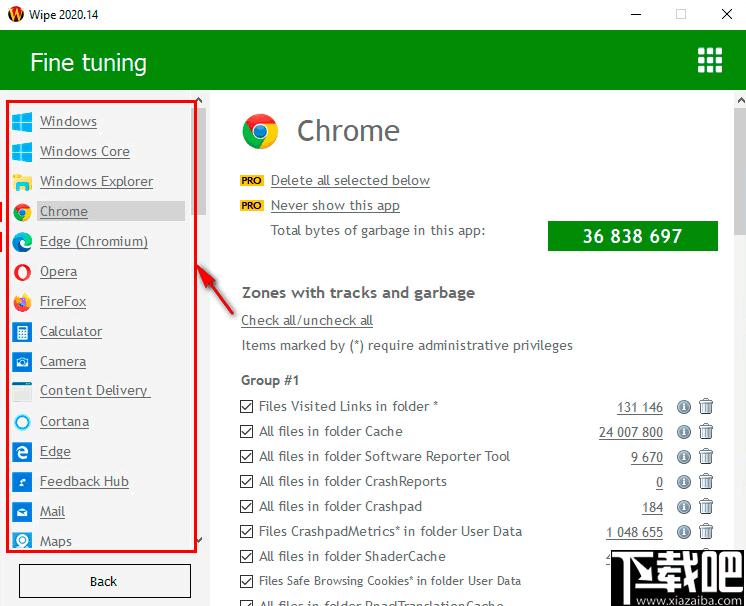Uncheck All files in folder ShaderCache
746x606 pixels.
click(246, 557)
